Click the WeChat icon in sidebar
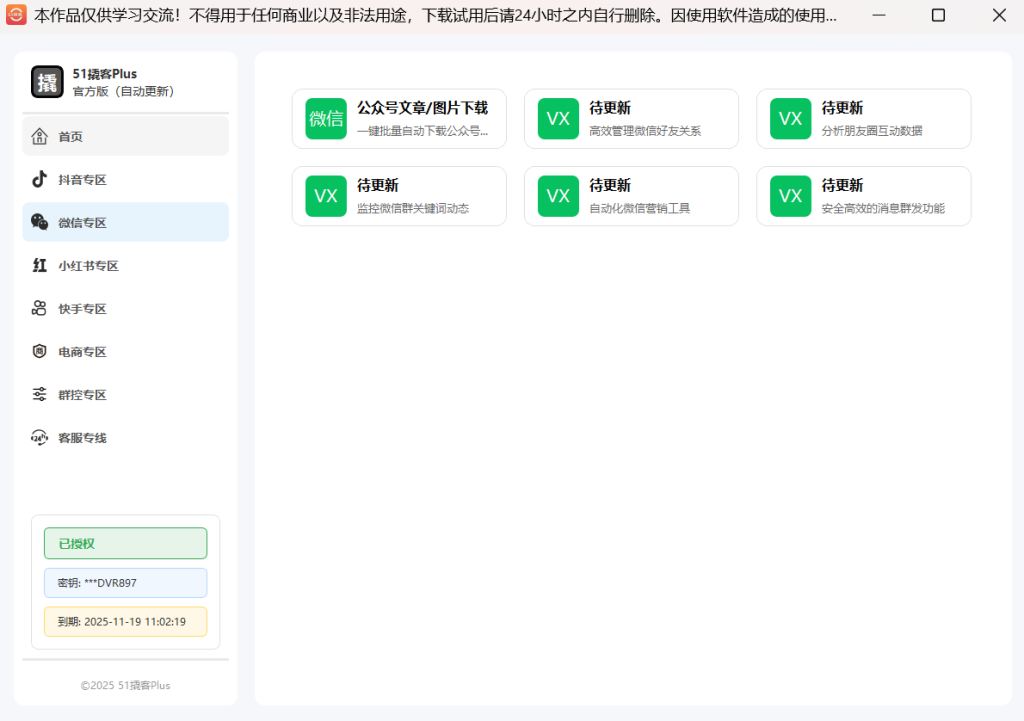The image size is (1024, 721). tap(40, 222)
